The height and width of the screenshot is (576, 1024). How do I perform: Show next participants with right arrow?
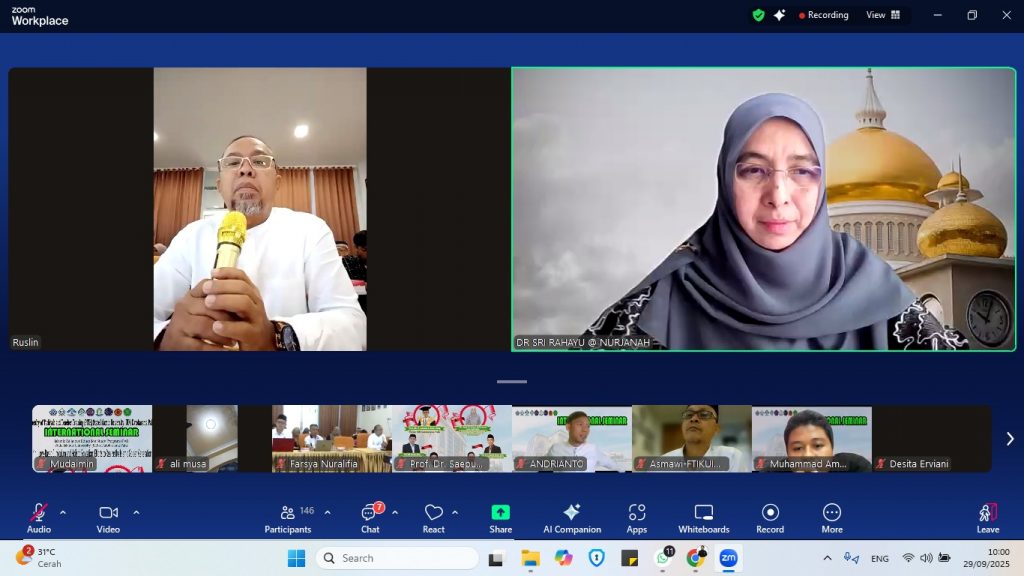point(1009,438)
